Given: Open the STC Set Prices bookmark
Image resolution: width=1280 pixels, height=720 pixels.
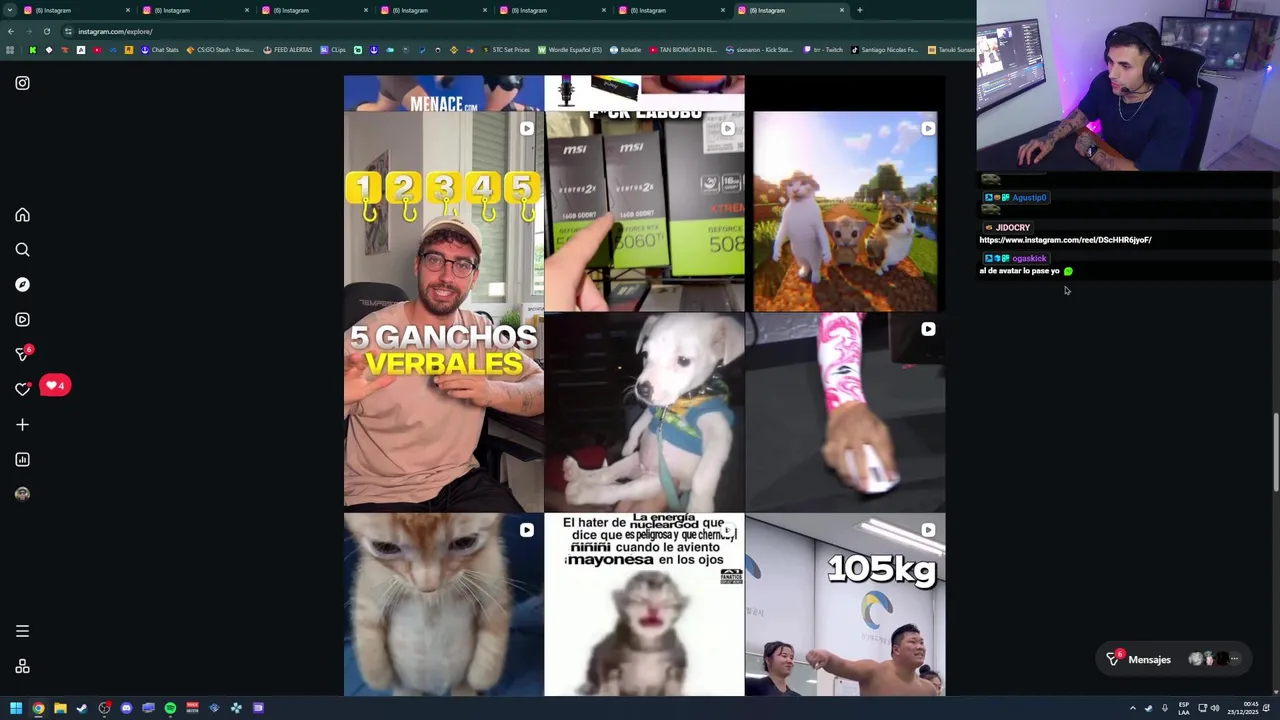Looking at the screenshot, I should (506, 50).
